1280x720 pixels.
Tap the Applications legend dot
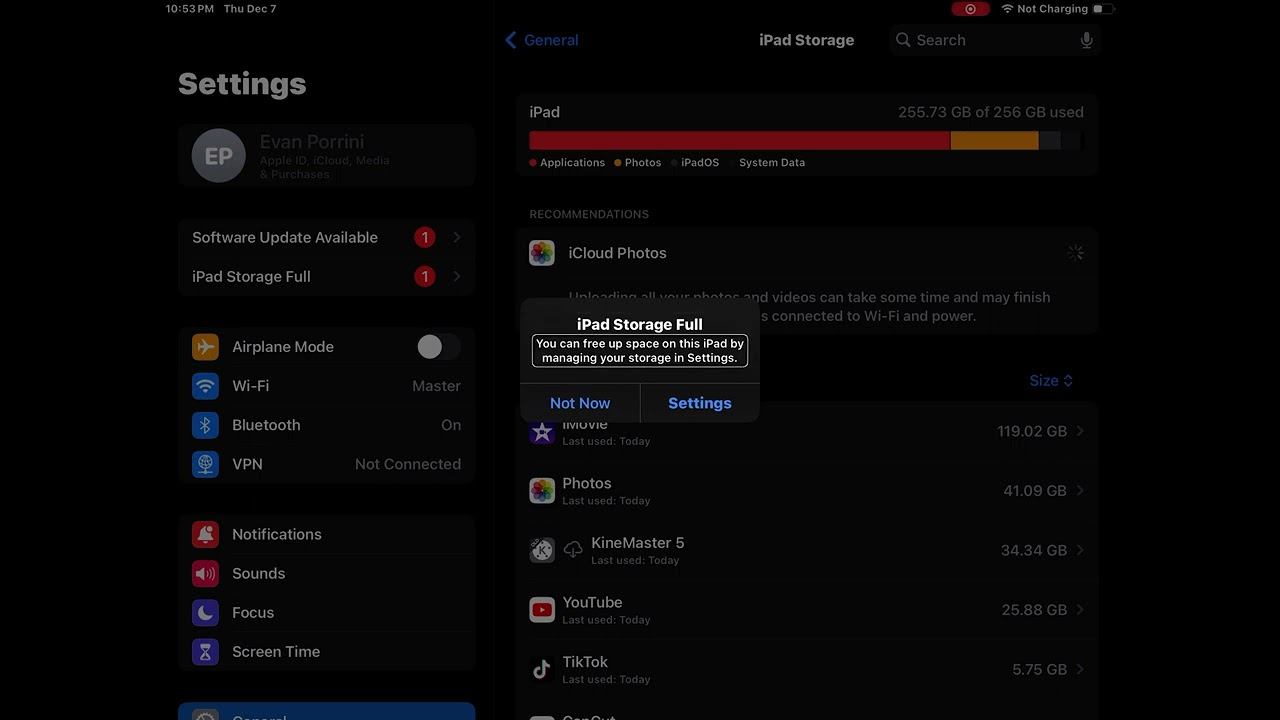pyautogui.click(x=533, y=163)
